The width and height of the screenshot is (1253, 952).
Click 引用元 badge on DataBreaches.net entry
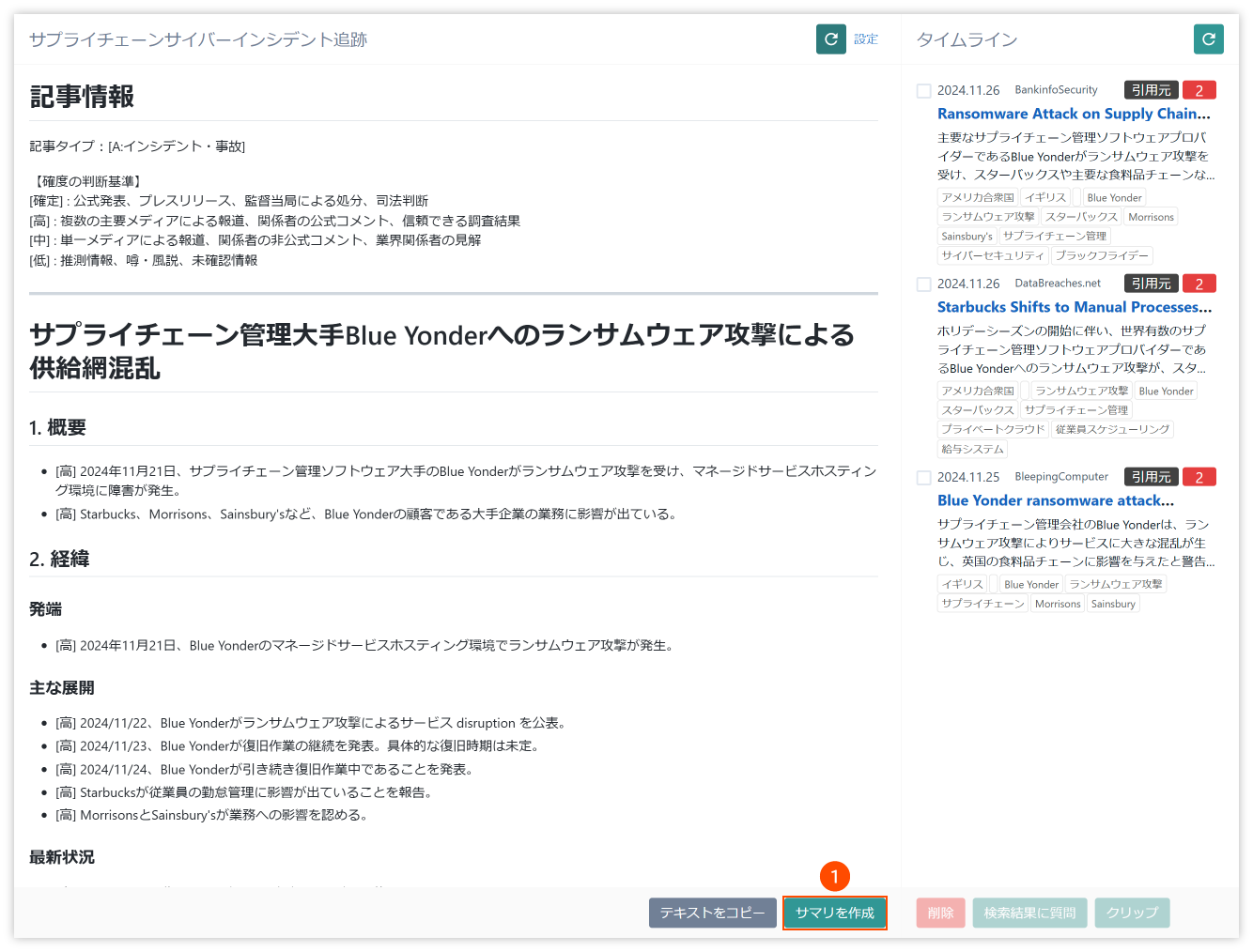tap(1152, 284)
